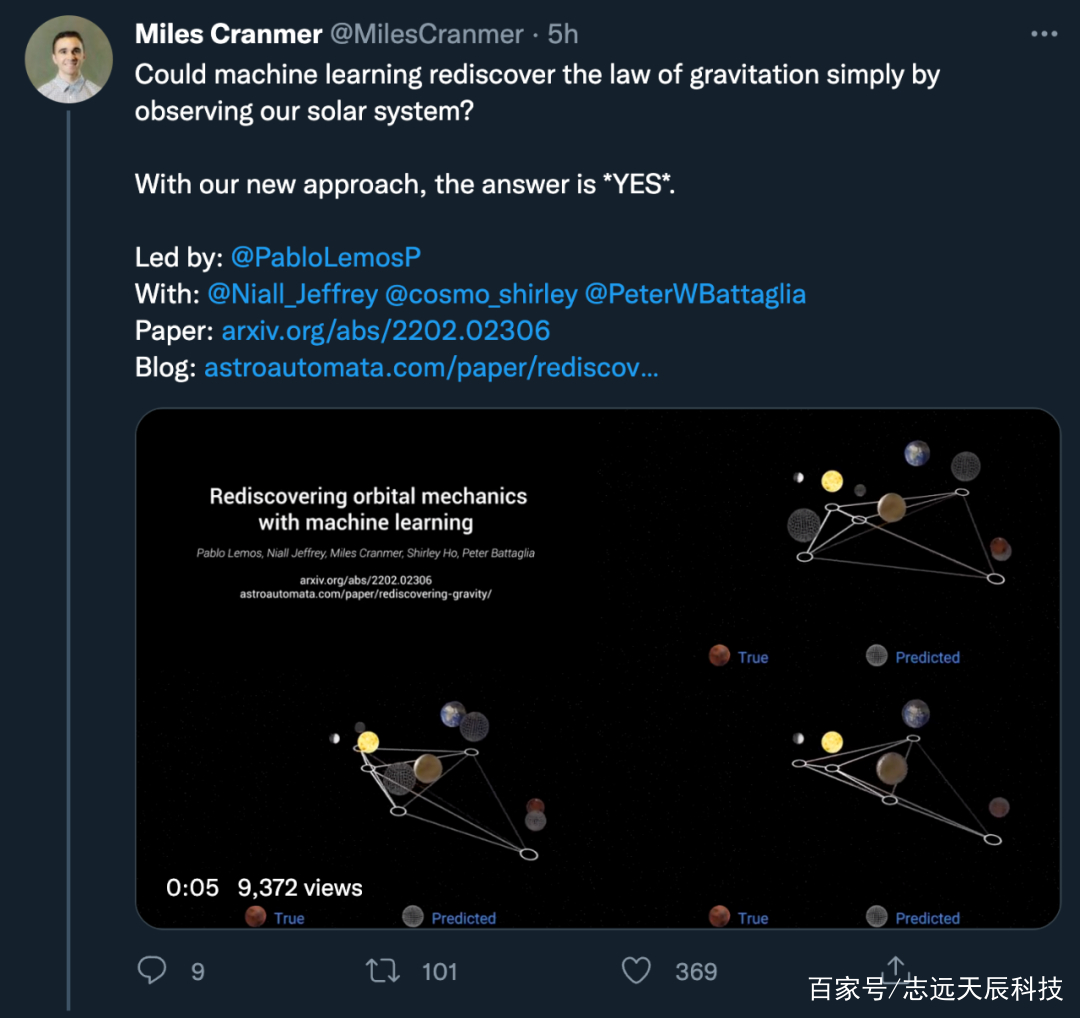This screenshot has width=1080, height=1018.
Task: Click the @MilesCranmer handle
Action: click(427, 34)
